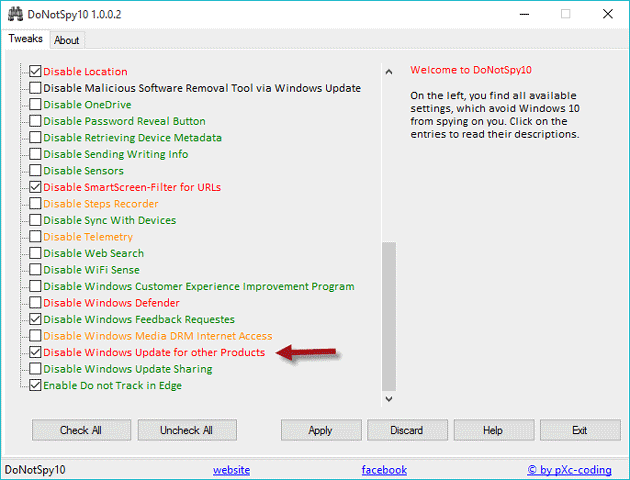630x480 pixels.
Task: Check Disable Web Search box
Action: (x=35, y=253)
